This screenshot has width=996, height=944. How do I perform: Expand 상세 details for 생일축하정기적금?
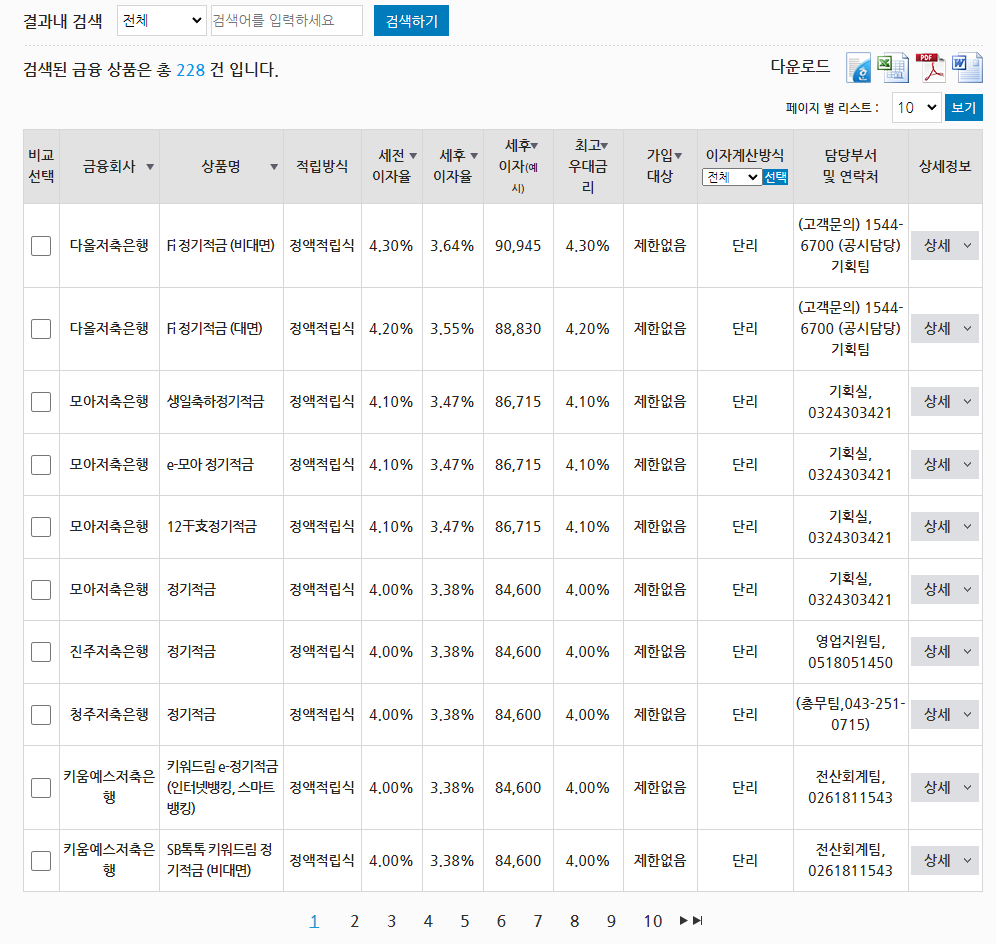[945, 402]
